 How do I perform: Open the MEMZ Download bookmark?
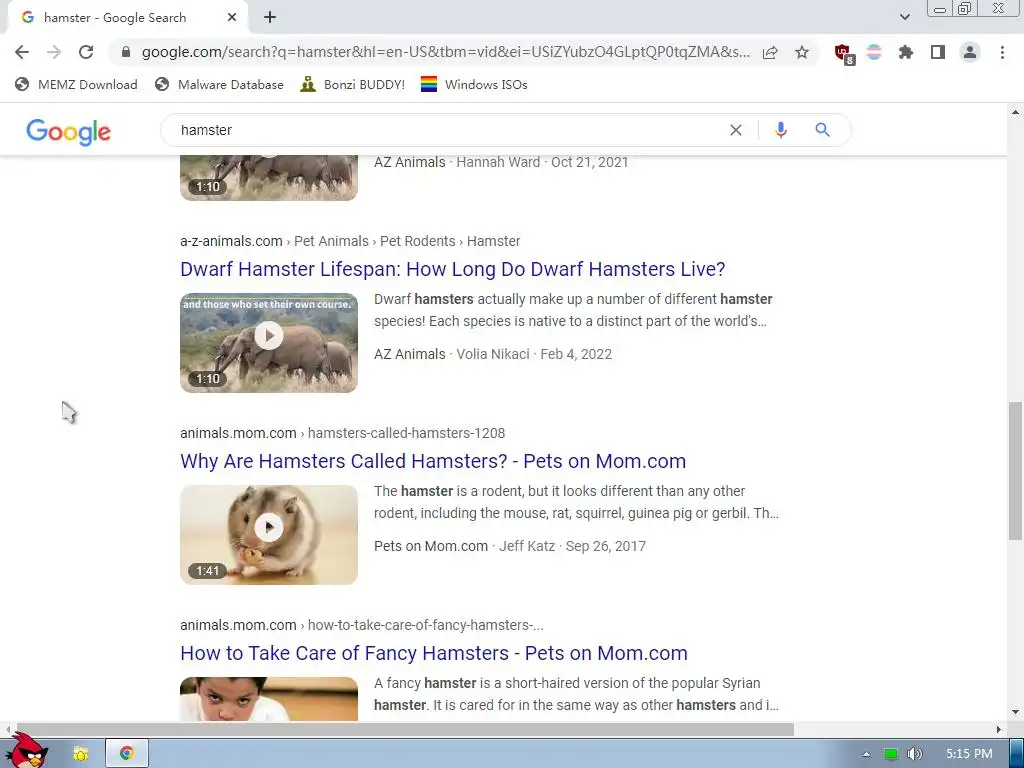coord(76,84)
